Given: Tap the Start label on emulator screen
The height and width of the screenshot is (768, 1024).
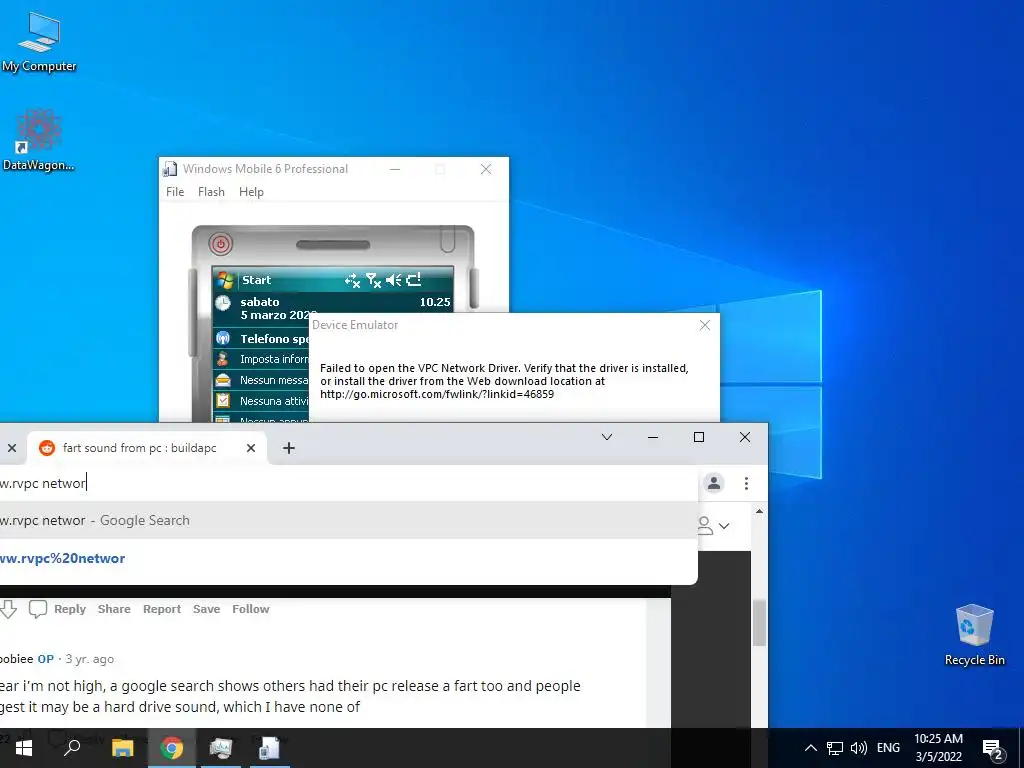Looking at the screenshot, I should coord(257,280).
